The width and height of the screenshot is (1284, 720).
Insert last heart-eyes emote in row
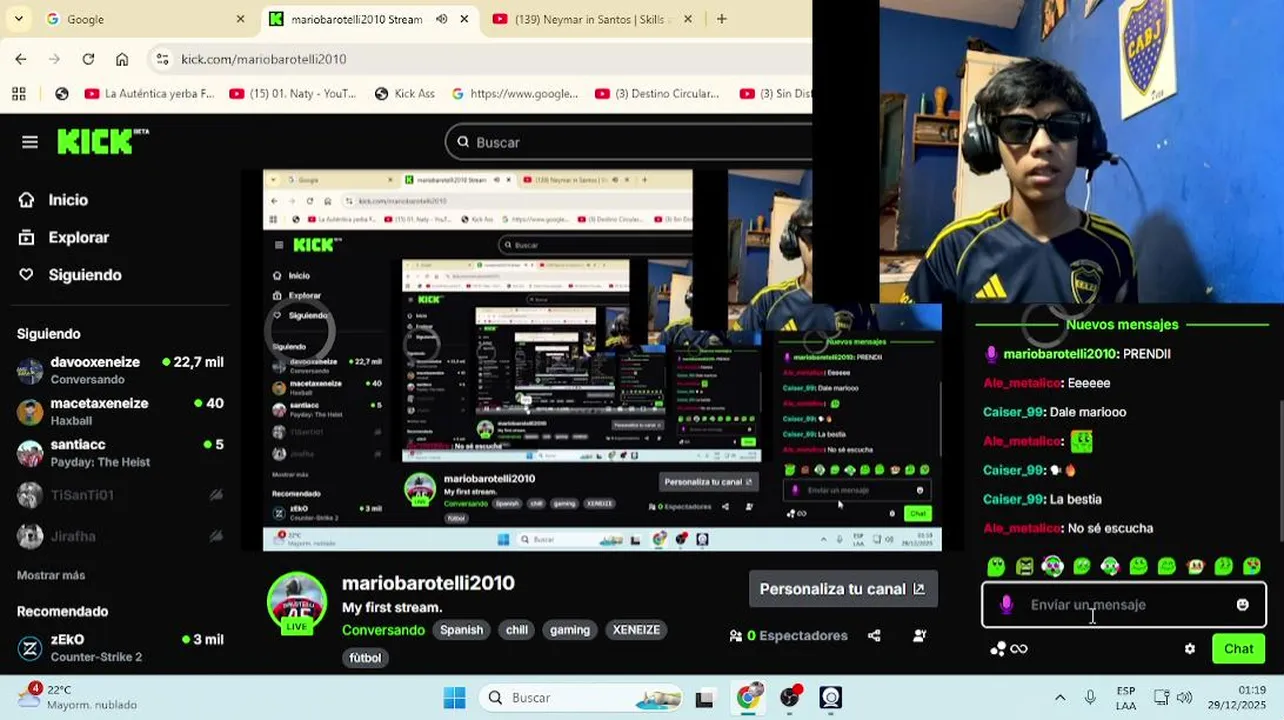pos(1252,566)
